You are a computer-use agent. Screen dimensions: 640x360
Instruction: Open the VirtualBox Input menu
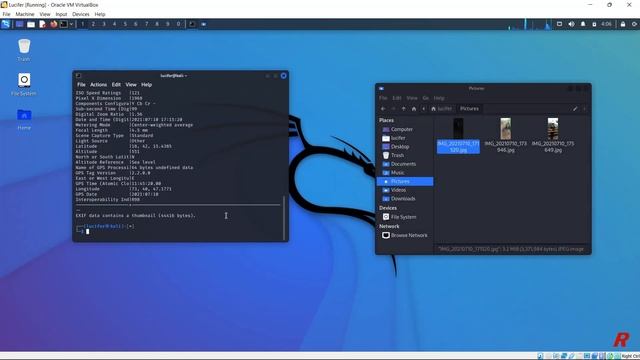click(x=61, y=14)
